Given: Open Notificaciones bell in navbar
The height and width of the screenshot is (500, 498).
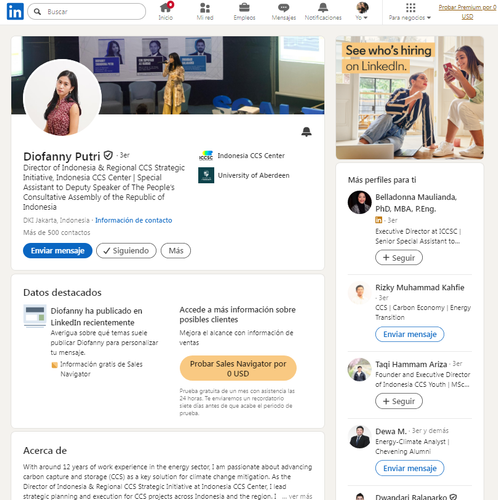Looking at the screenshot, I should (323, 7).
